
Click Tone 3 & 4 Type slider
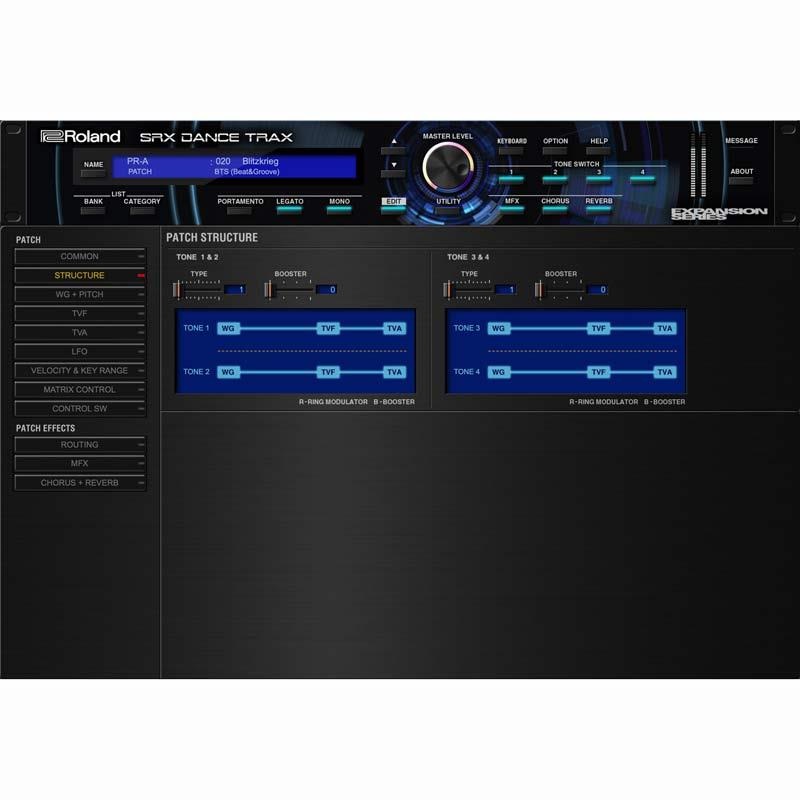click(467, 290)
